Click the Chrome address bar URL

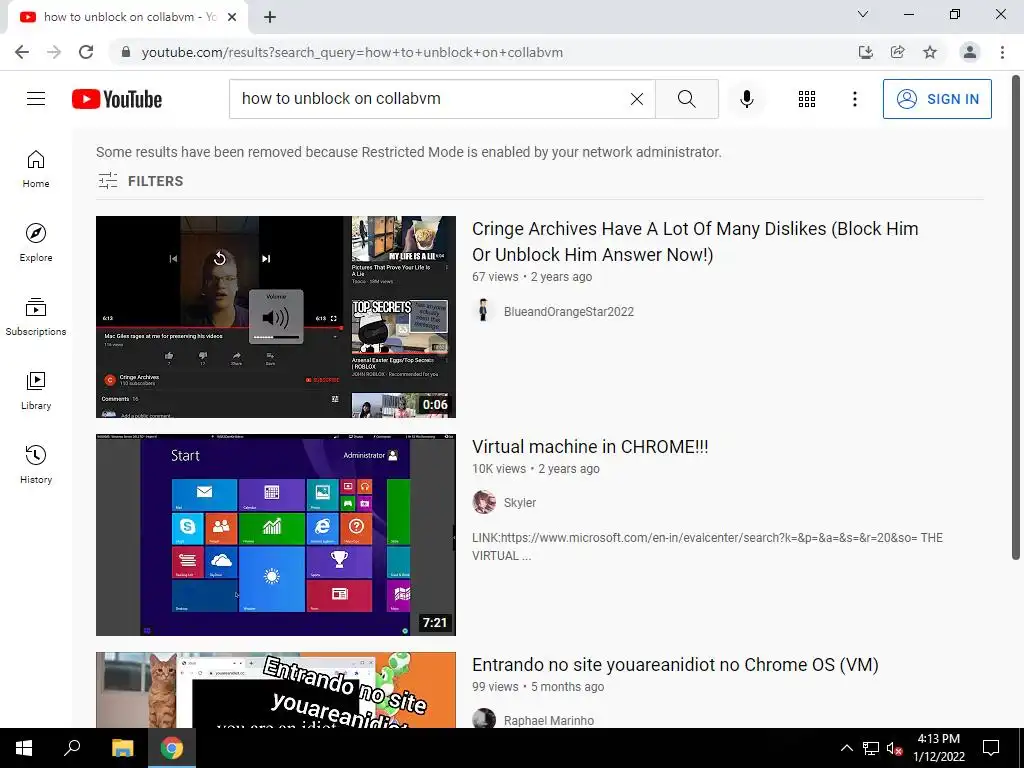coord(352,52)
